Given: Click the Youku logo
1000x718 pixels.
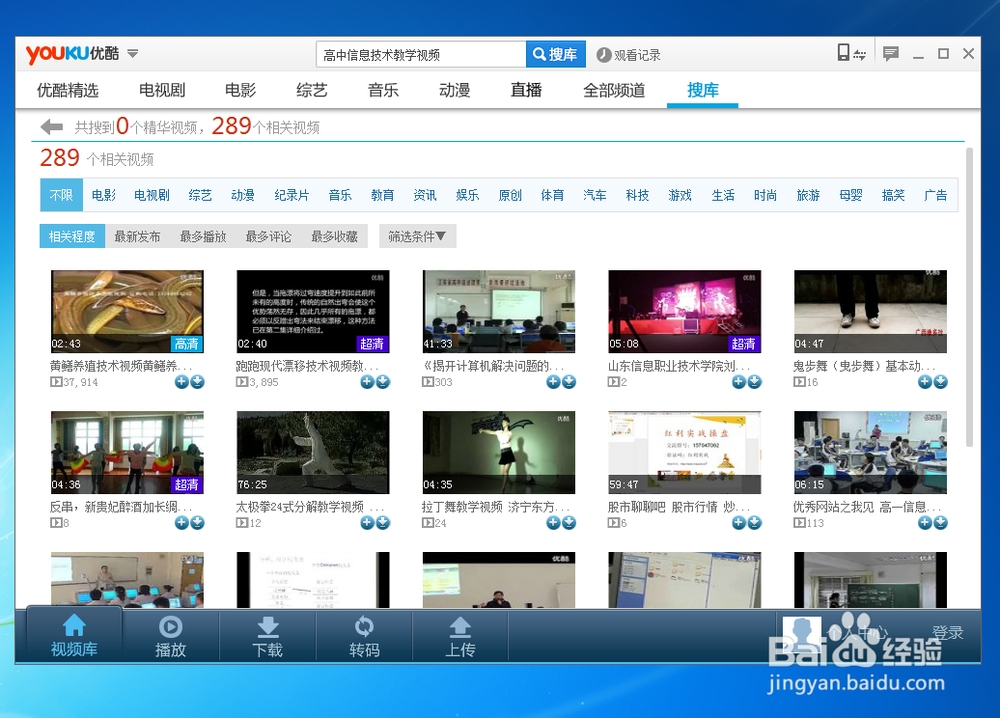Looking at the screenshot, I should [72, 54].
